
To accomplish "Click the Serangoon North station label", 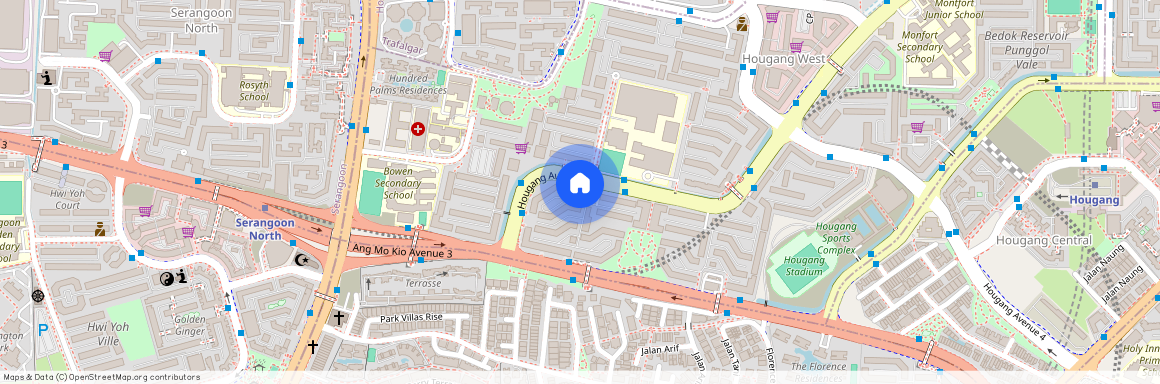I will point(265,229).
